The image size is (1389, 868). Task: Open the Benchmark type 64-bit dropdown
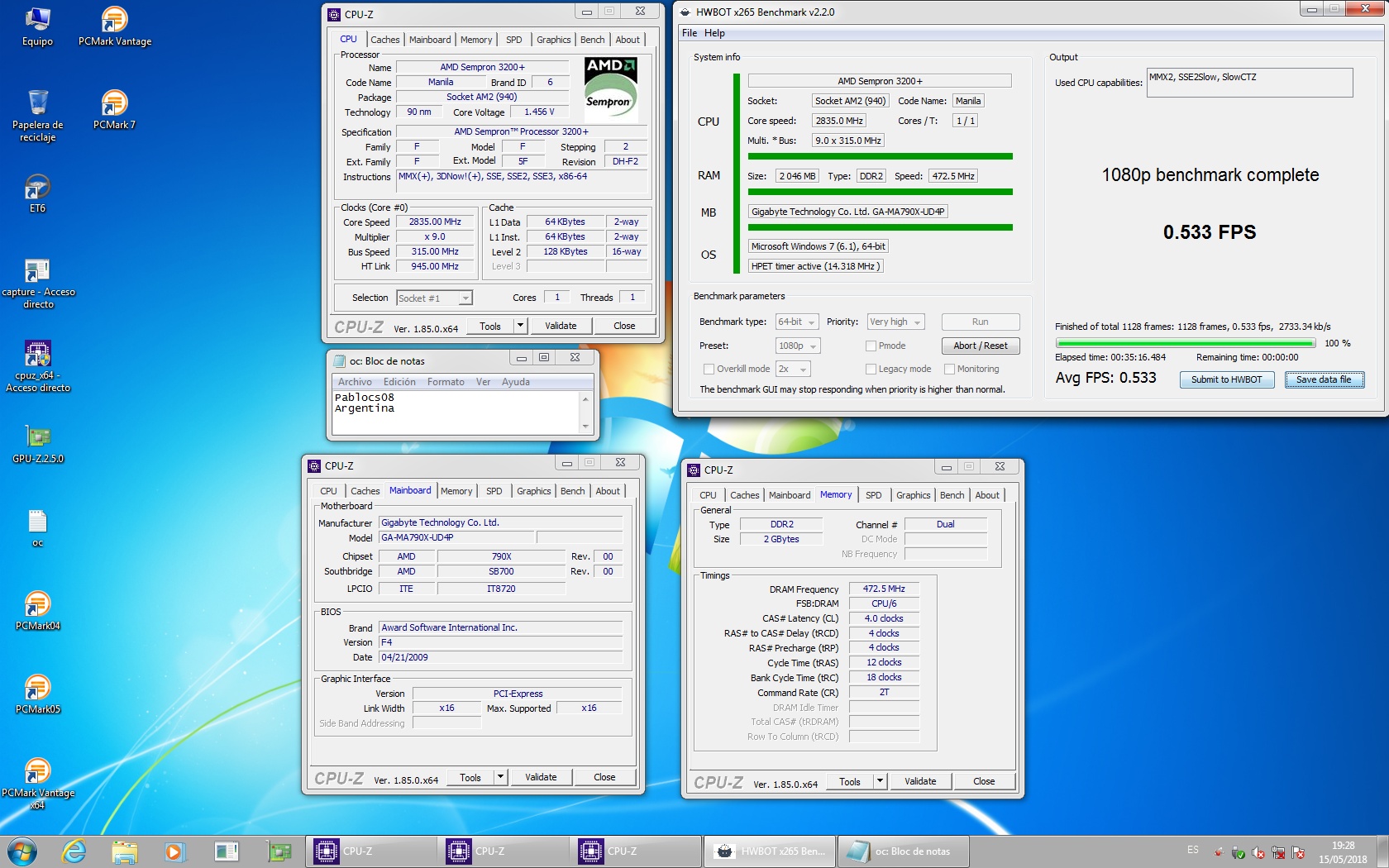click(x=797, y=322)
